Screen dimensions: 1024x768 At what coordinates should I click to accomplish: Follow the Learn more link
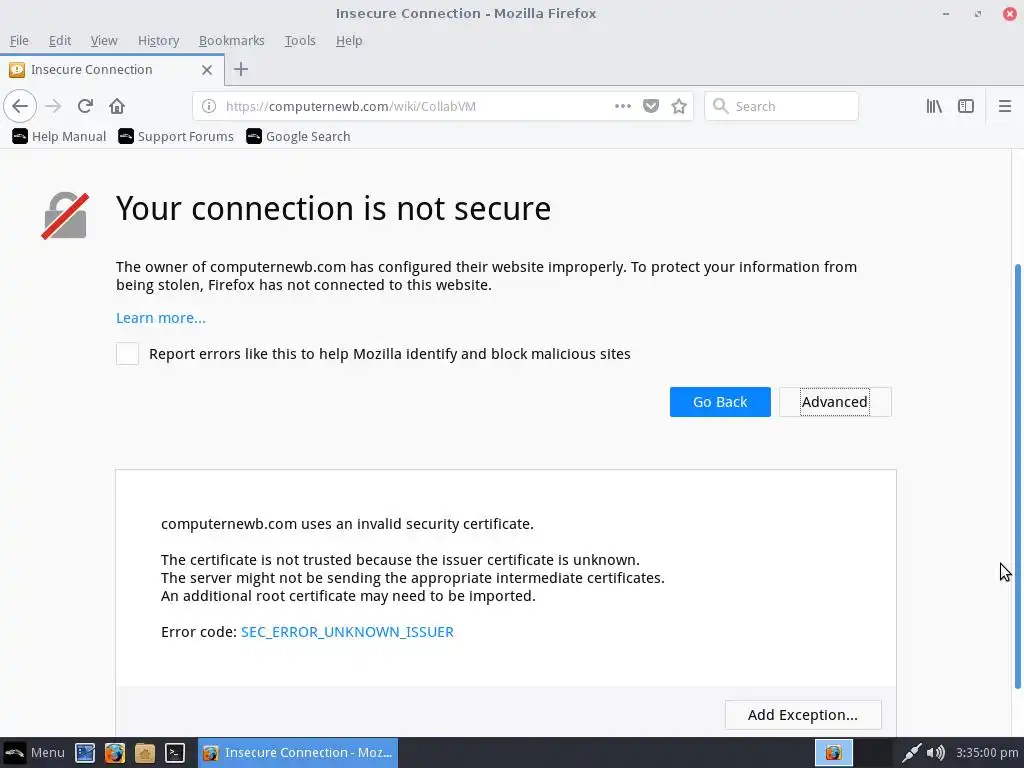pos(161,318)
